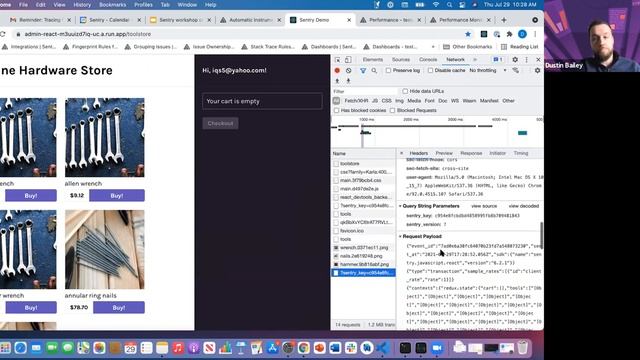This screenshot has height=360, width=640.
Task: Click Buy! for allen wrench
Action: [117, 196]
